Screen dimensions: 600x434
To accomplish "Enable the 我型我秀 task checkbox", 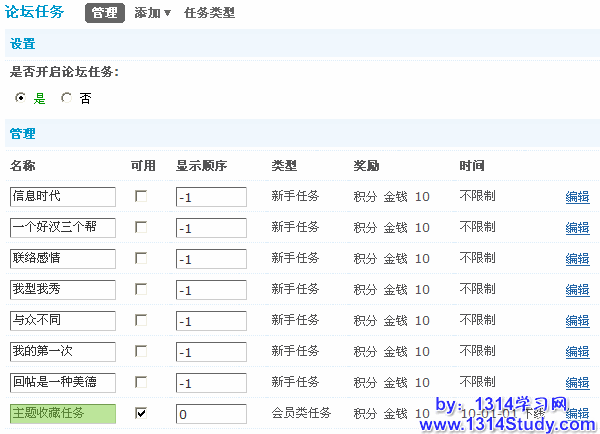I will [141, 289].
